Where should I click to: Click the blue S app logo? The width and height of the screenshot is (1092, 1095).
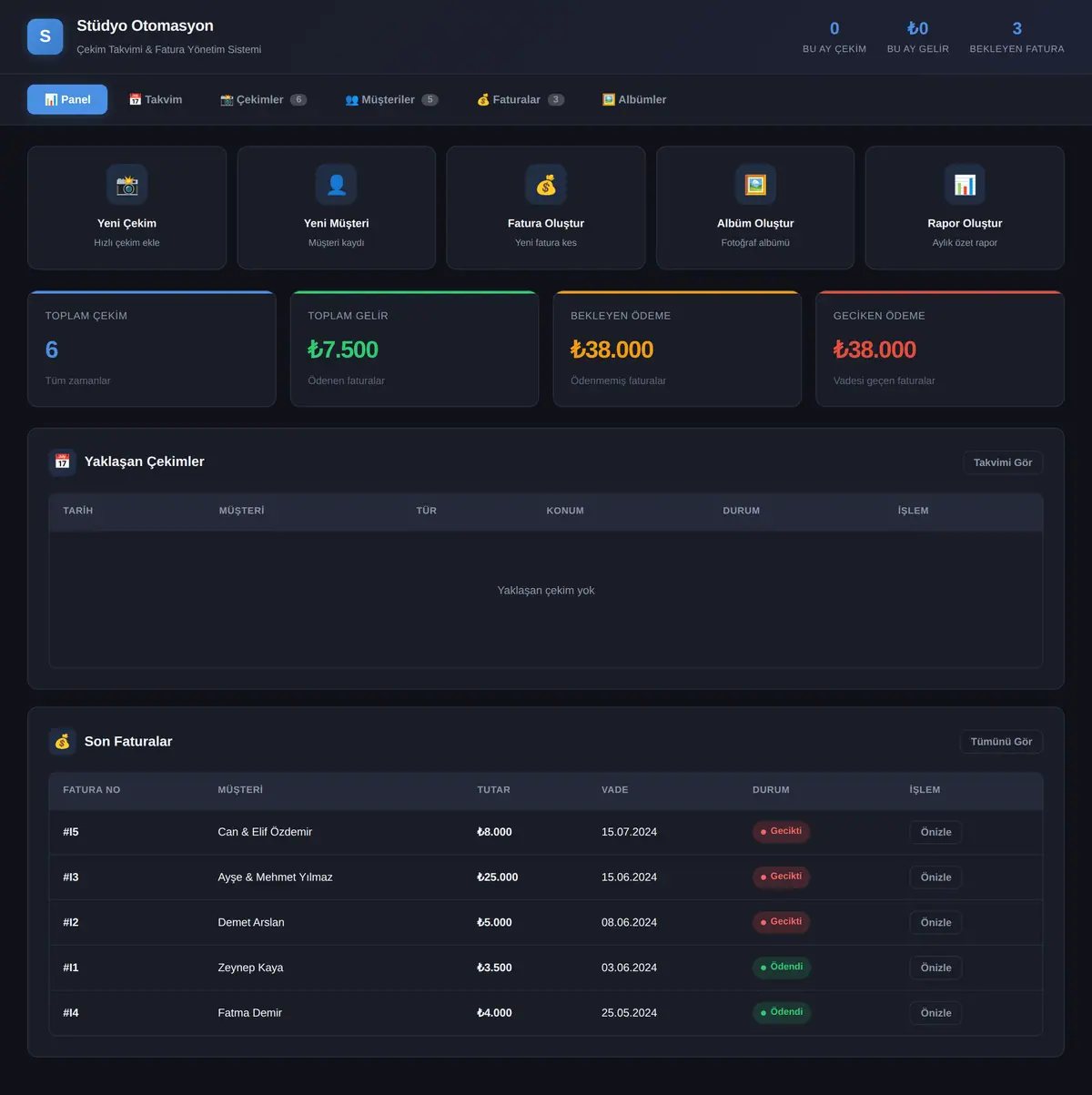(45, 36)
